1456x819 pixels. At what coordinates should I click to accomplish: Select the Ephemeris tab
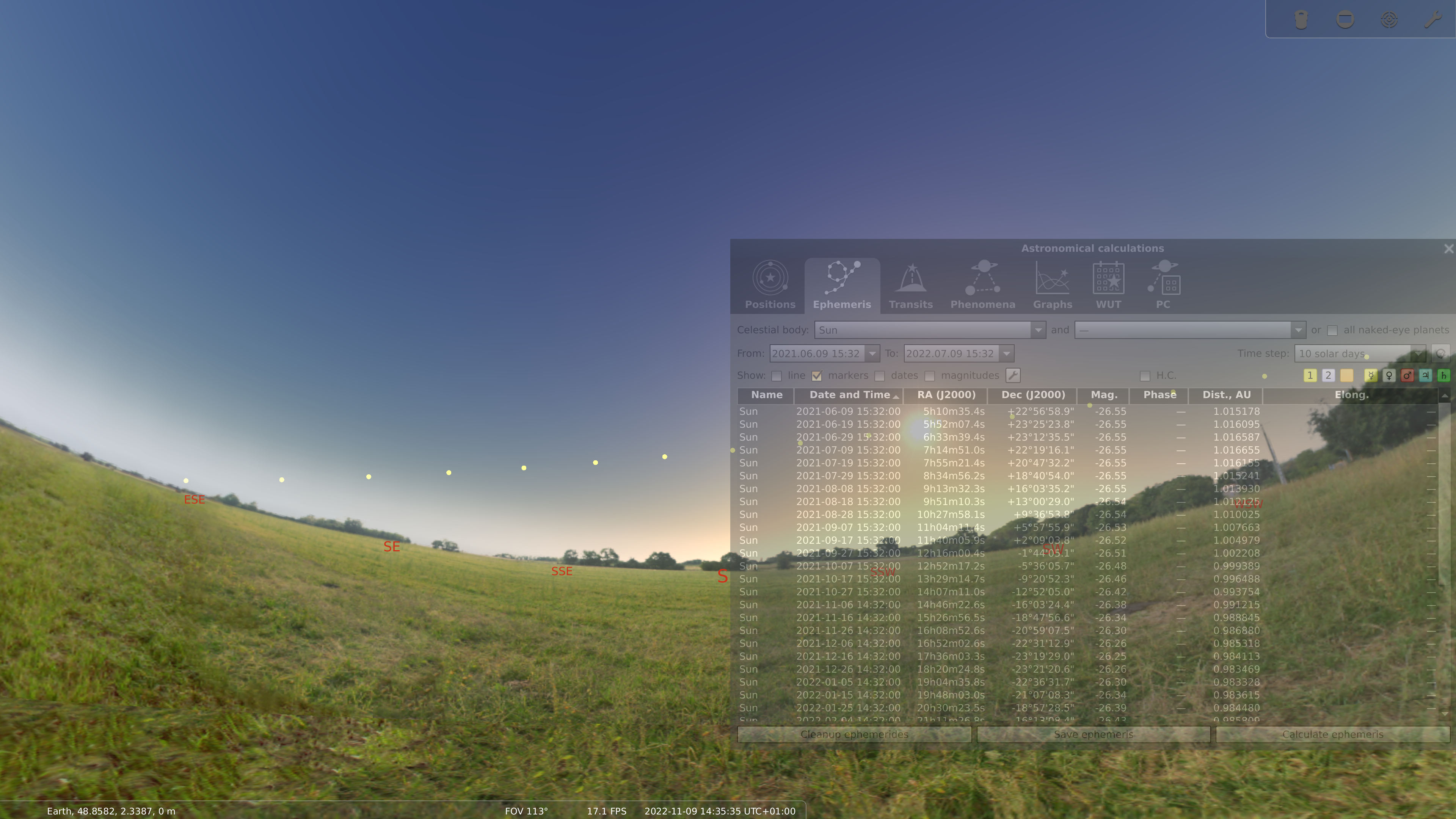[842, 286]
